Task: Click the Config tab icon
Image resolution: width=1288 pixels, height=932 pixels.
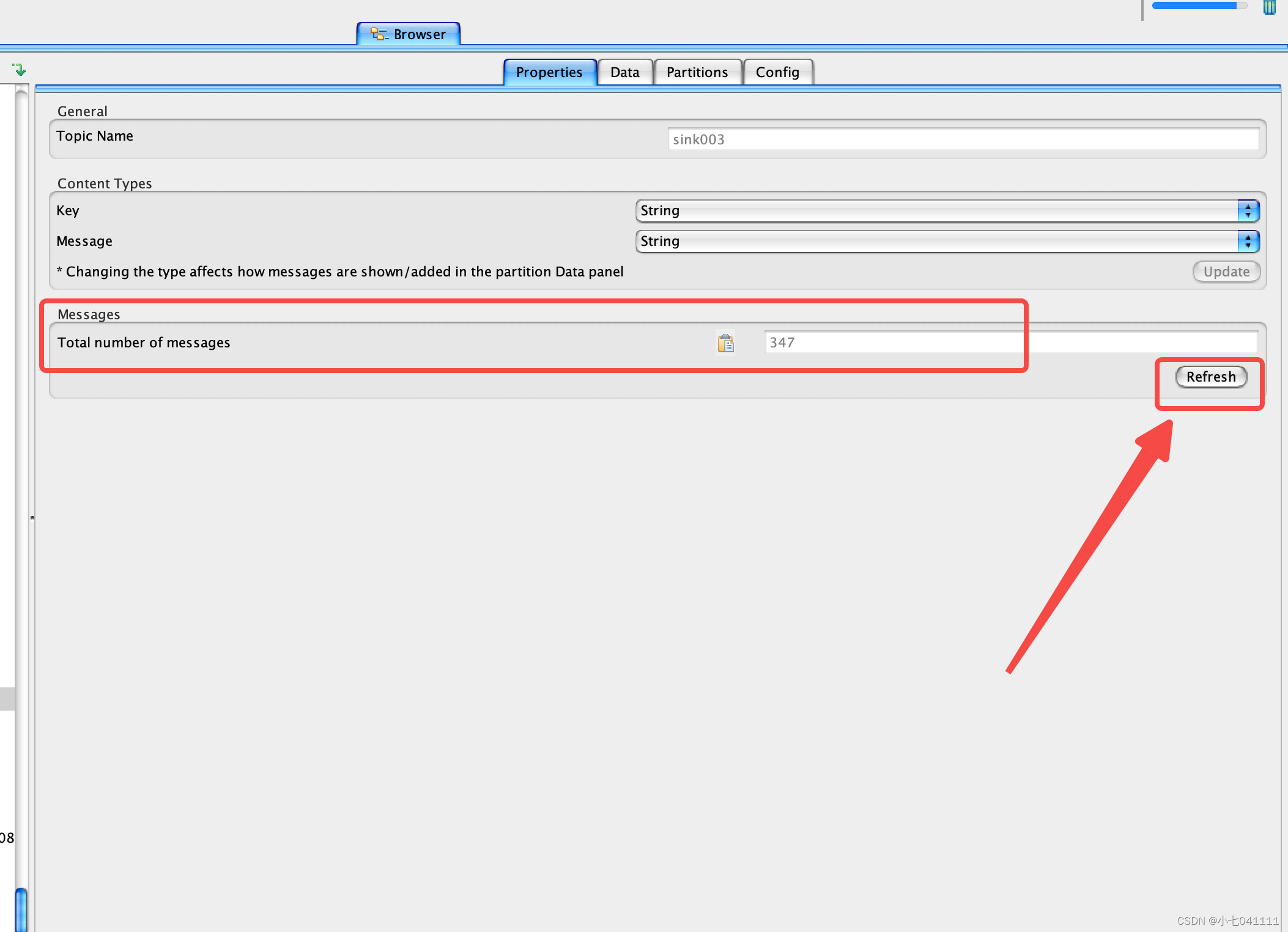Action: [779, 71]
